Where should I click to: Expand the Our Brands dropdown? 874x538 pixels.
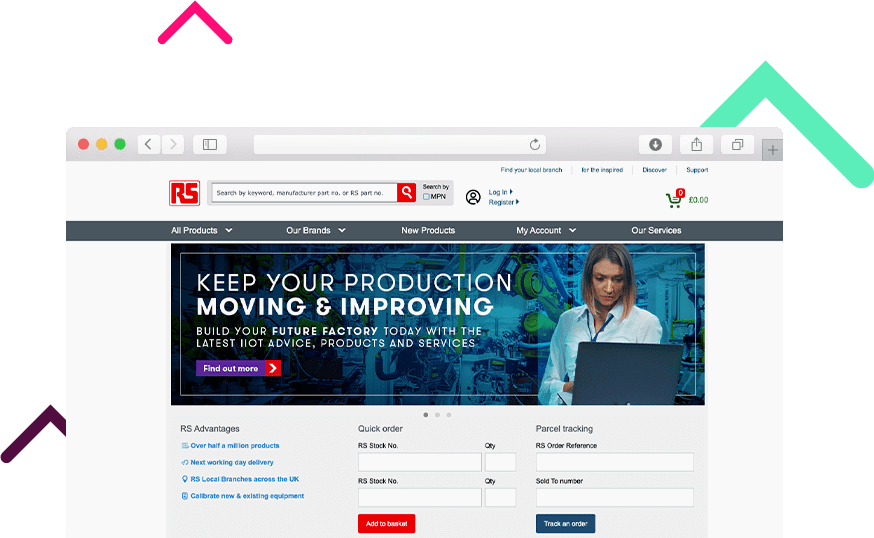point(315,230)
